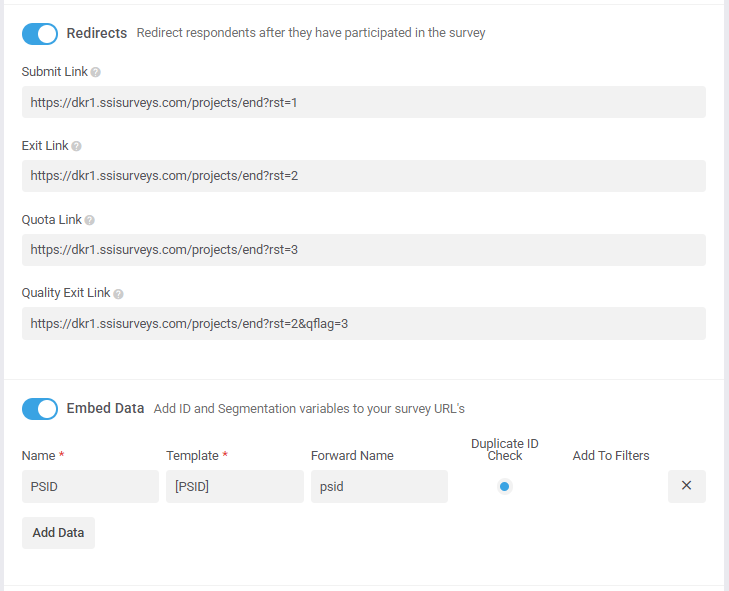Toggle the Embed Data switch
The width and height of the screenshot is (729, 591).
pyautogui.click(x=40, y=409)
